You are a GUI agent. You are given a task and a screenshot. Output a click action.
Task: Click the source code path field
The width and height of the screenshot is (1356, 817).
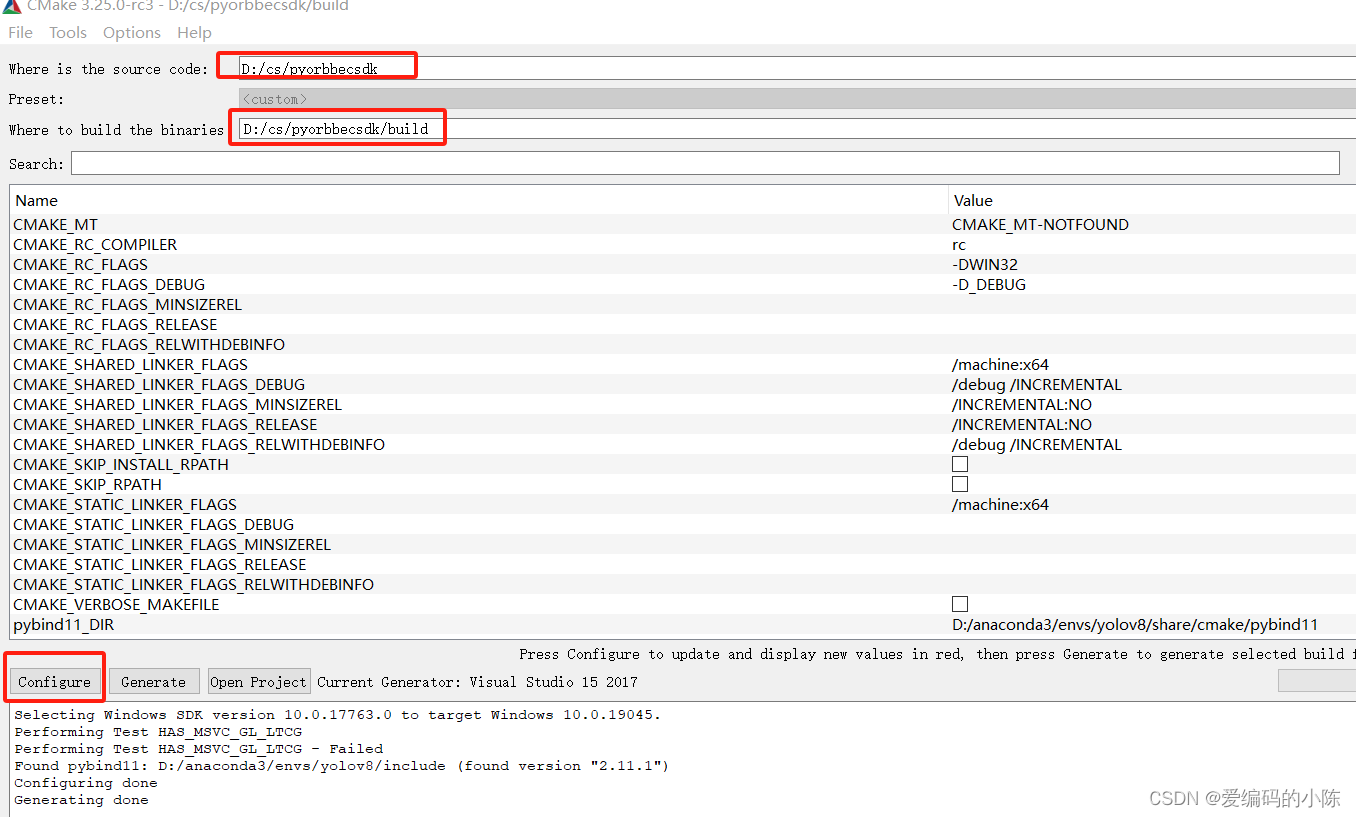(797, 68)
